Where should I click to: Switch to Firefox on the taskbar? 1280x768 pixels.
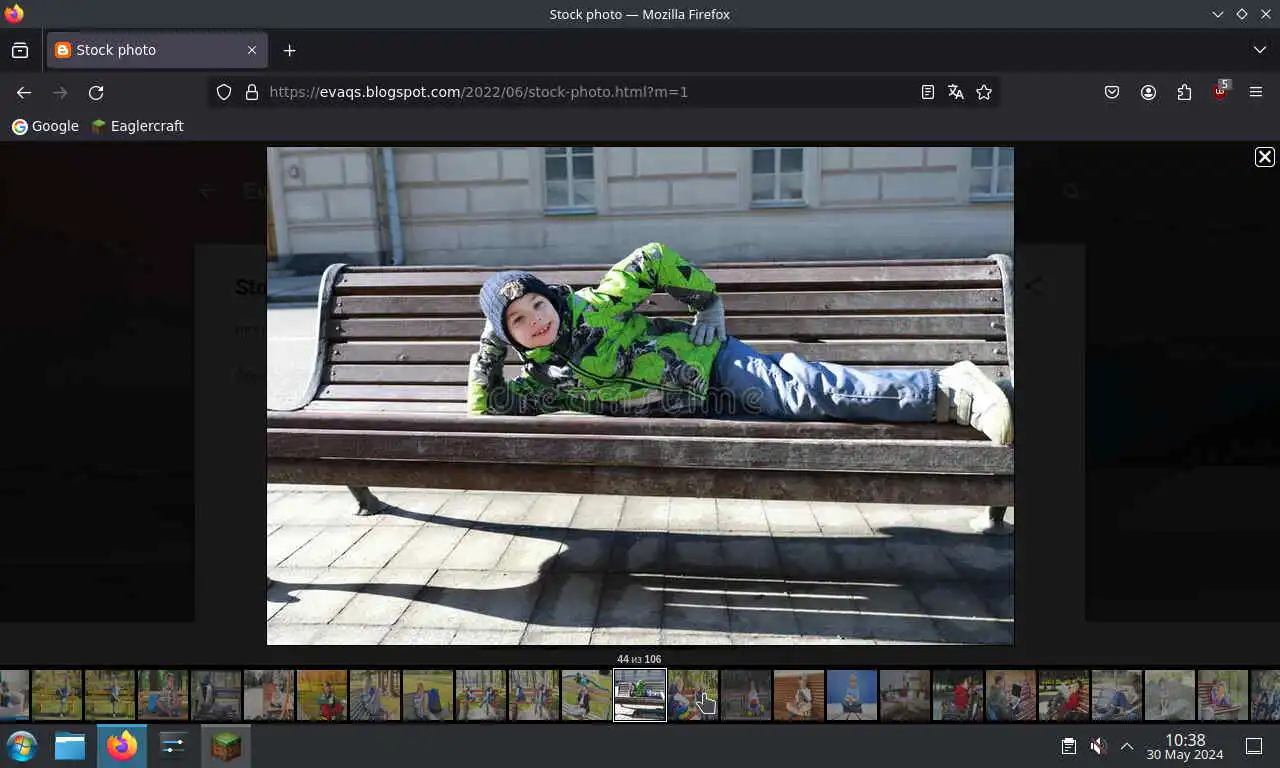point(122,746)
